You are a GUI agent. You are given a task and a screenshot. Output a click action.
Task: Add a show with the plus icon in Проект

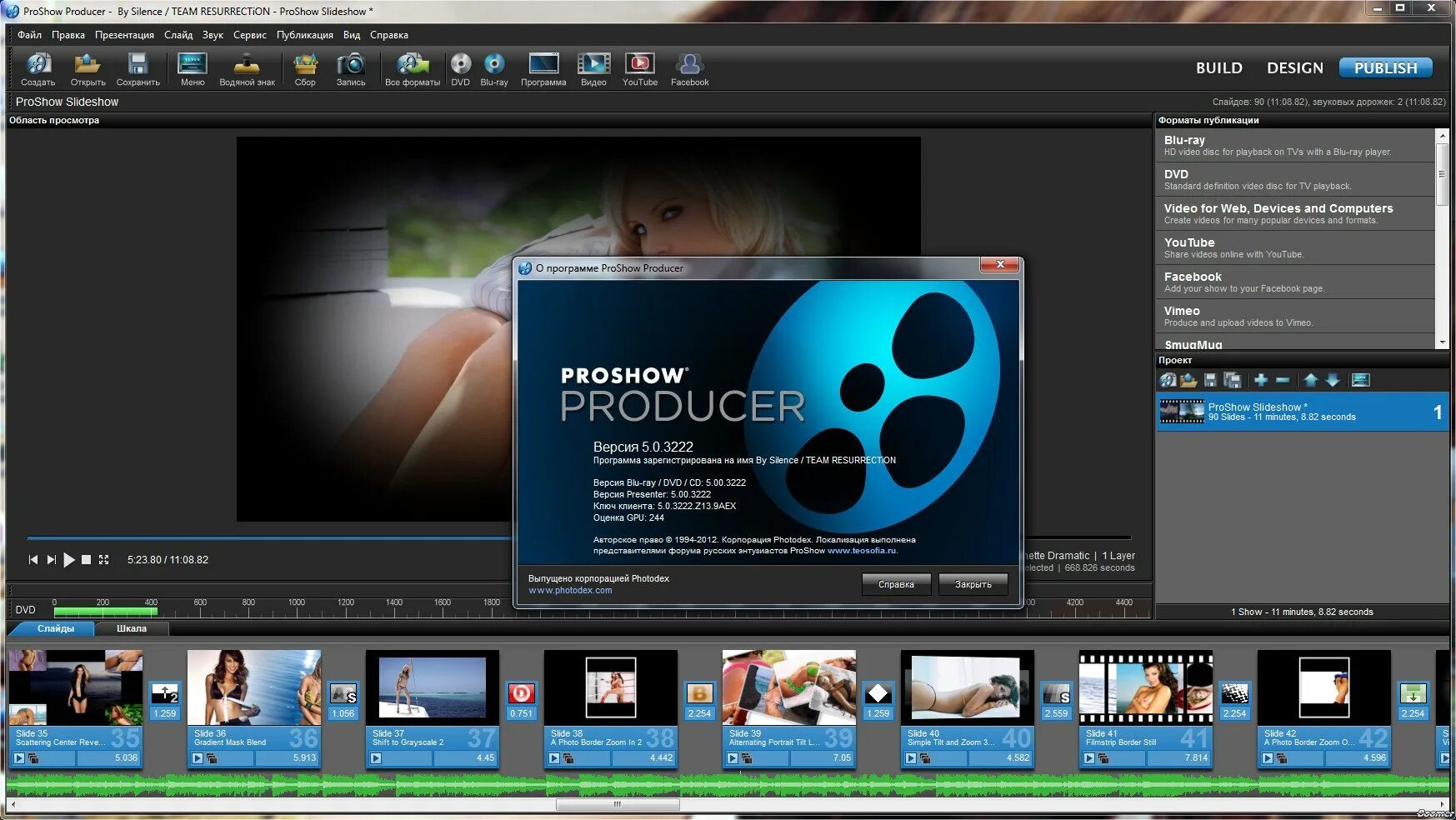(x=1261, y=380)
